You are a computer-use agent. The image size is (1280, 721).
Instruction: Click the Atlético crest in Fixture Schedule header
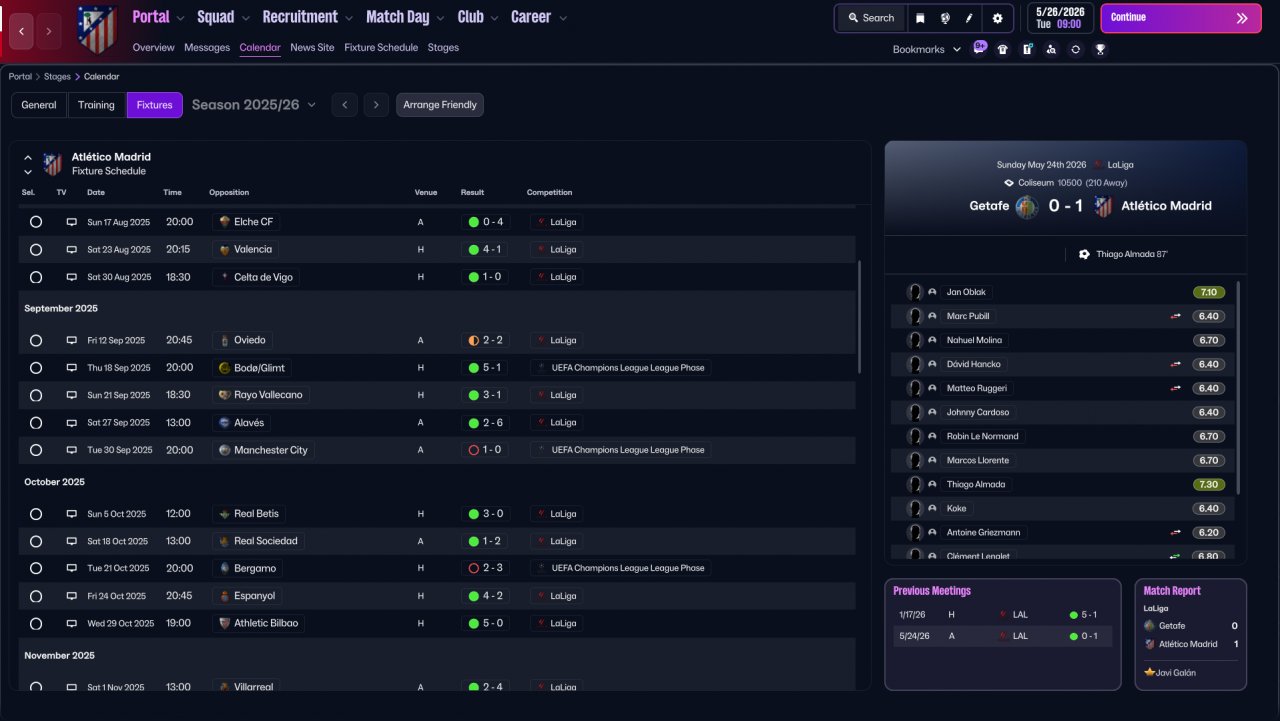coord(52,164)
